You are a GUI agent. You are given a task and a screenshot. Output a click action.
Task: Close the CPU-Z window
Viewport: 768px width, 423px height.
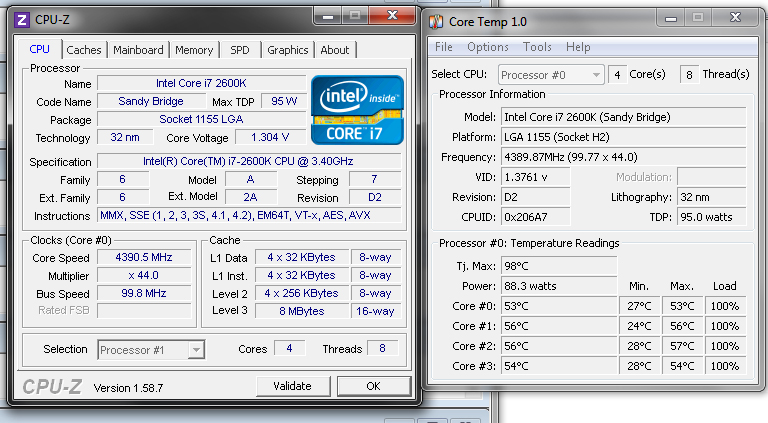point(392,16)
